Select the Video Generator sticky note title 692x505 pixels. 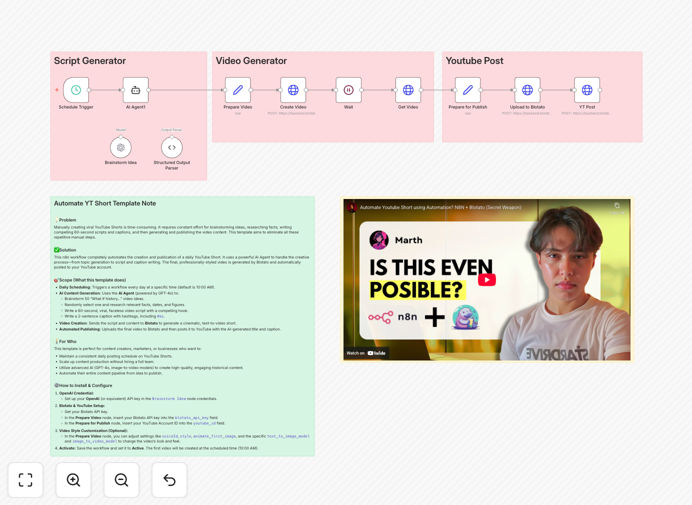point(251,61)
